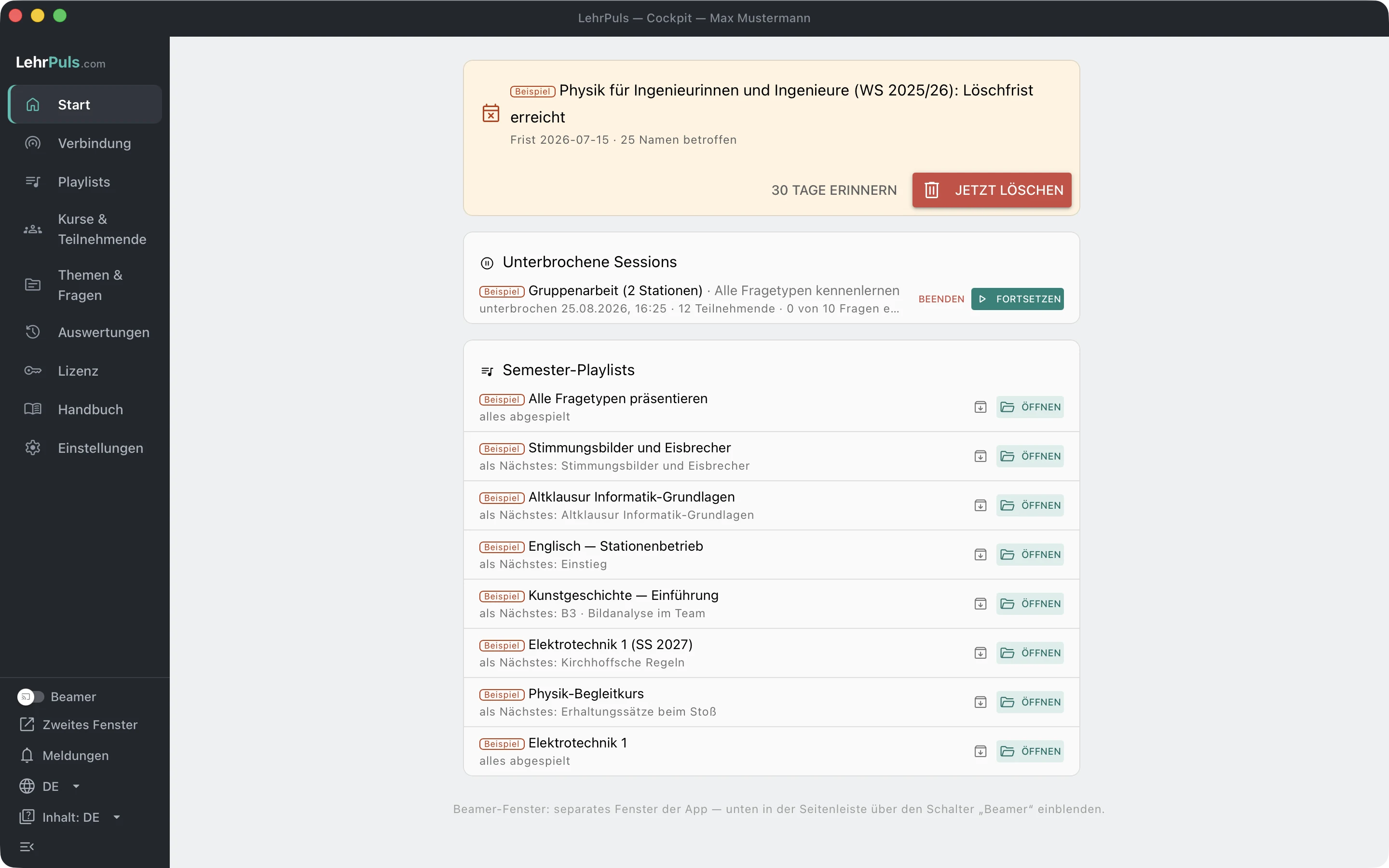Click the Lizenz key icon
The height and width of the screenshot is (868, 1389).
pyautogui.click(x=33, y=371)
